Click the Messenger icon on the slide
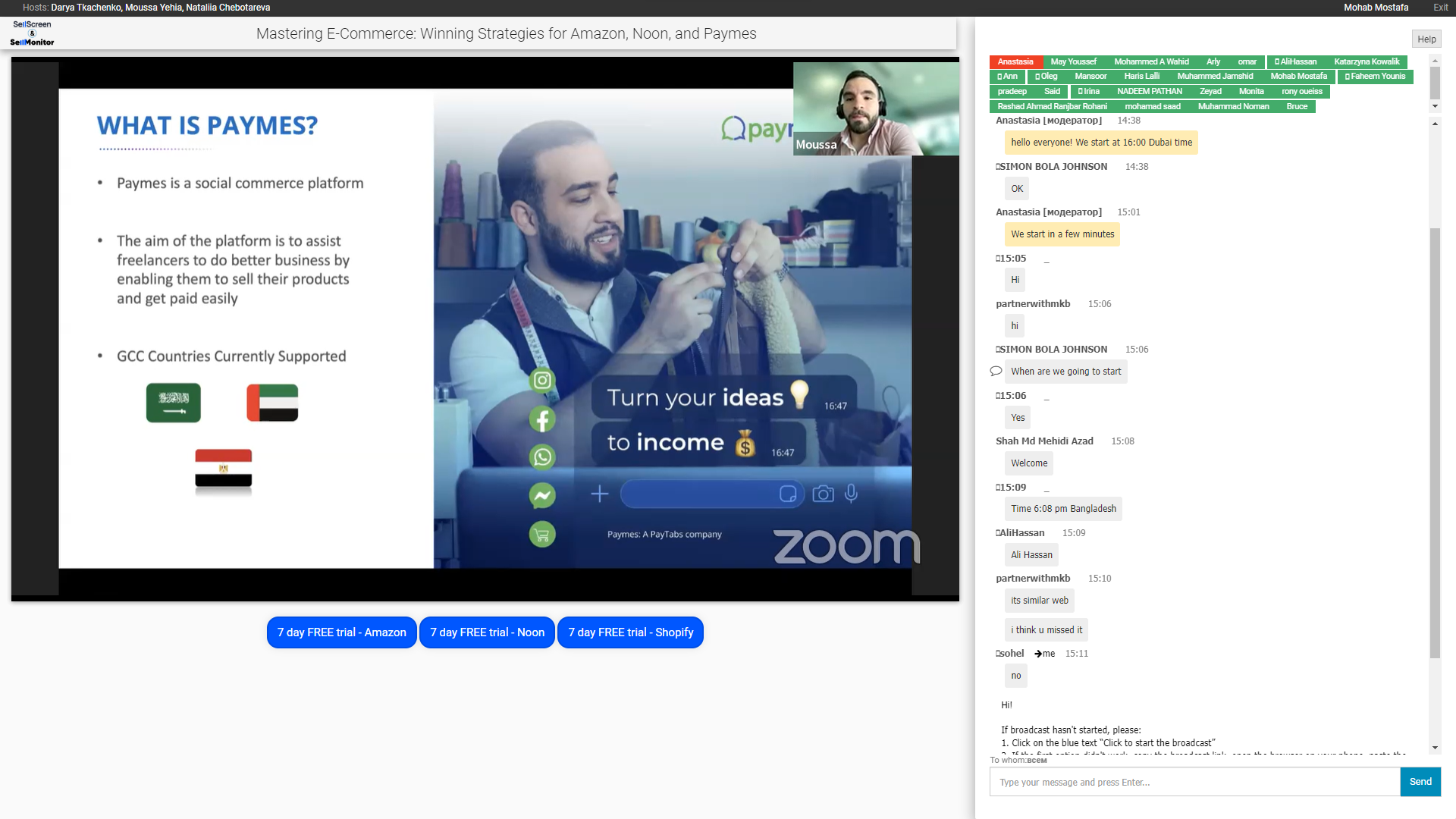 [x=542, y=495]
